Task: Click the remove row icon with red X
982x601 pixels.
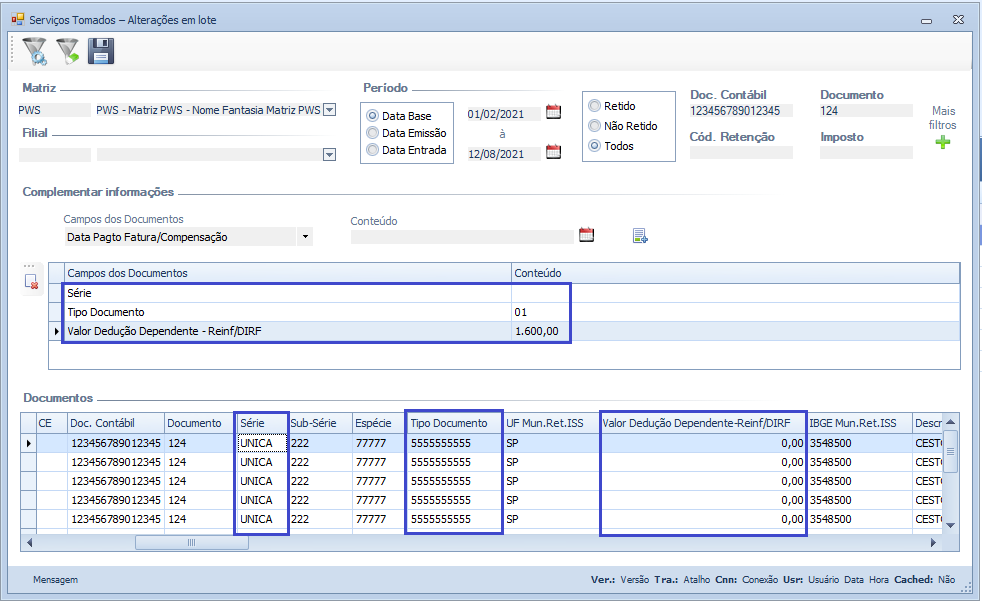Action: click(31, 283)
